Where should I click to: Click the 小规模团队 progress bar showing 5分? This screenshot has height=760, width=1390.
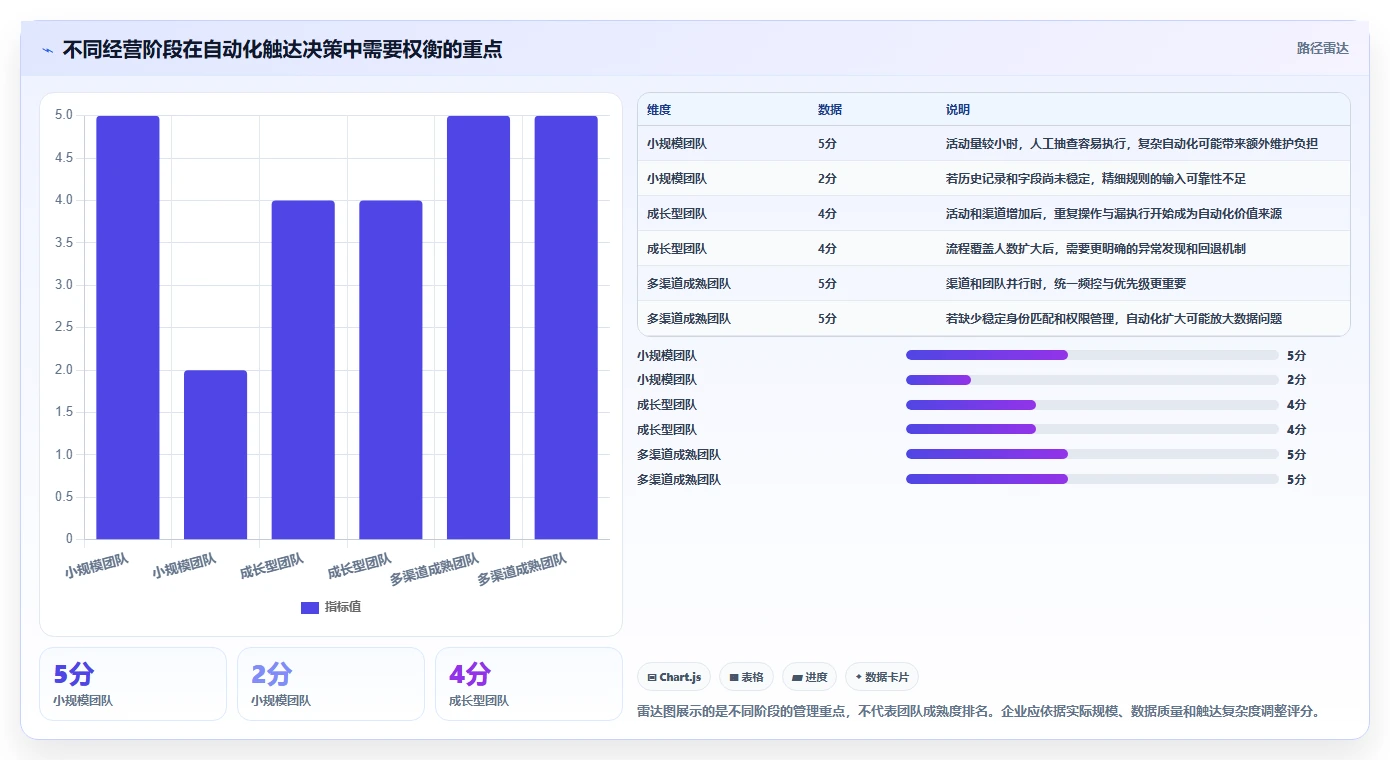(1092, 355)
